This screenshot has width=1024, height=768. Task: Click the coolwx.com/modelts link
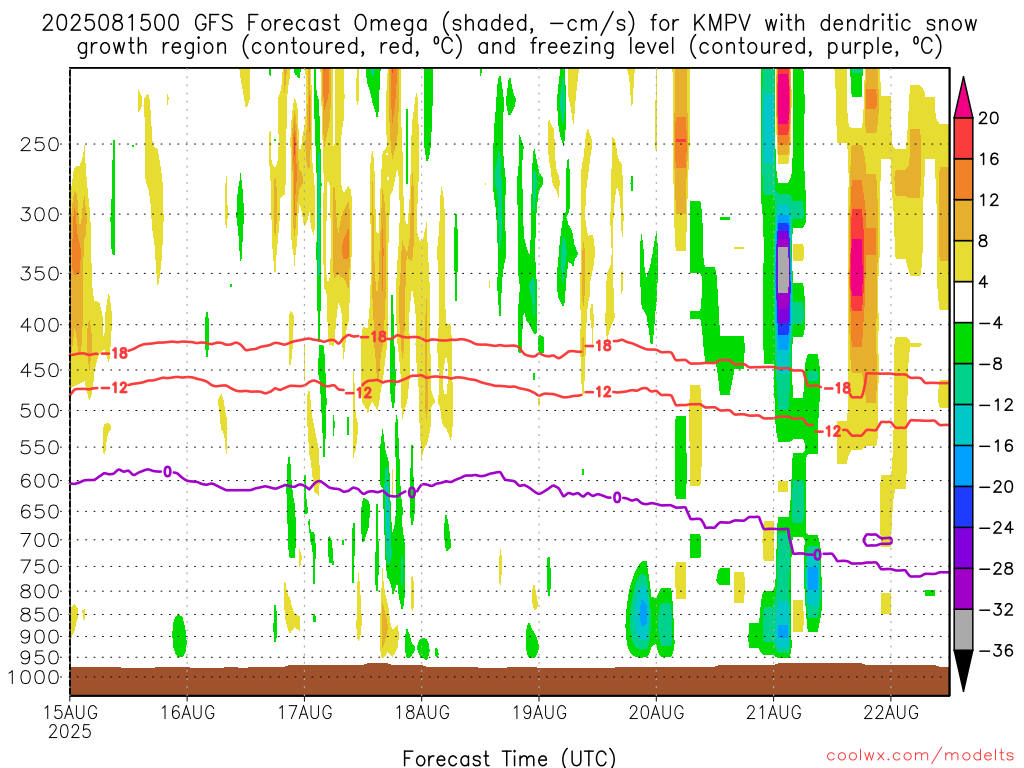pyautogui.click(x=920, y=756)
